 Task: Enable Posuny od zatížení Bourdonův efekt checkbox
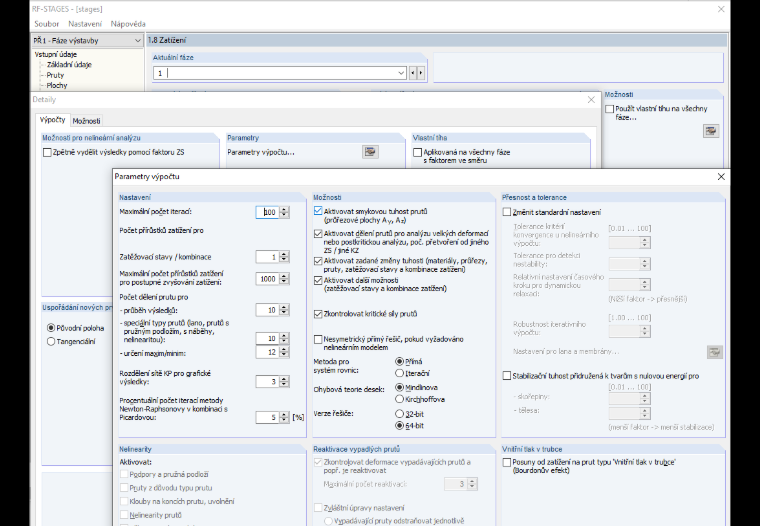(507, 462)
